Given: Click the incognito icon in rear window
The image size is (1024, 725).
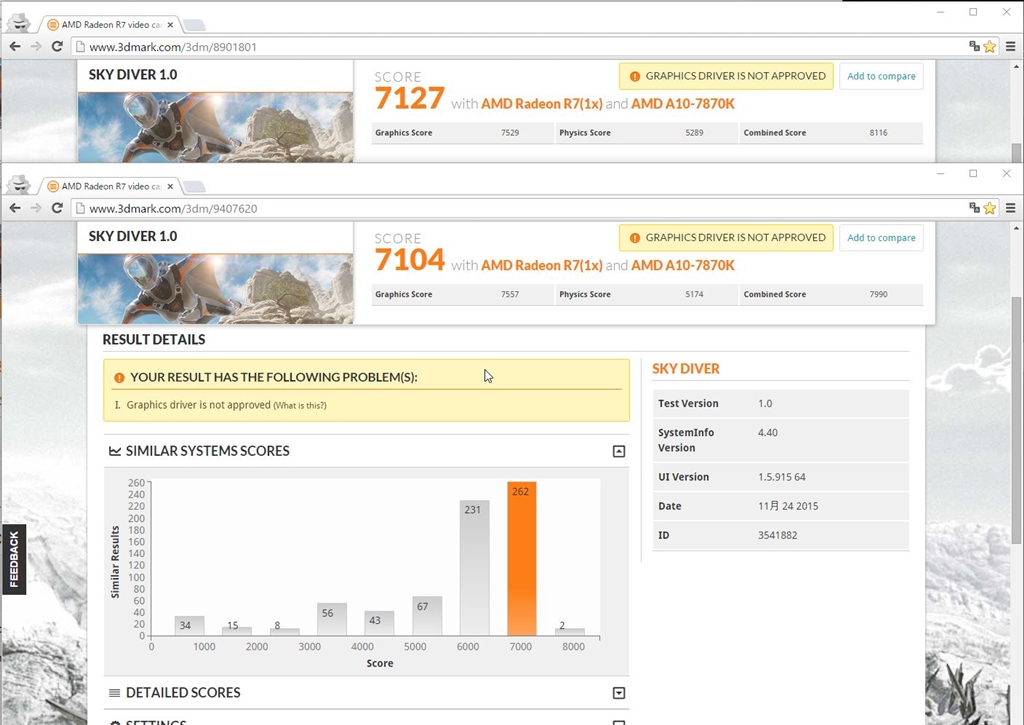Looking at the screenshot, I should pyautogui.click(x=20, y=23).
